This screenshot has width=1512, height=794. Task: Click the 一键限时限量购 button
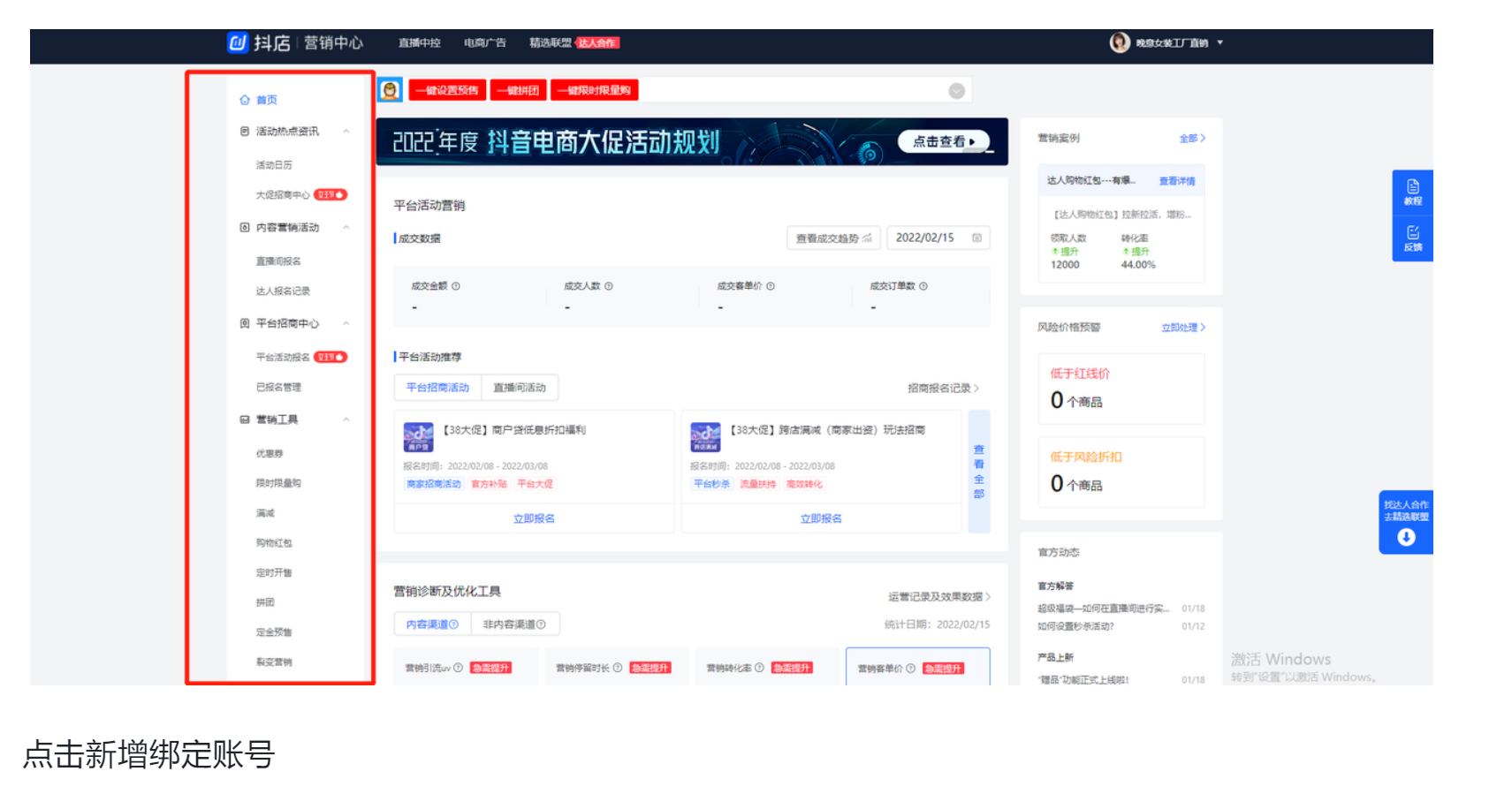coord(595,90)
